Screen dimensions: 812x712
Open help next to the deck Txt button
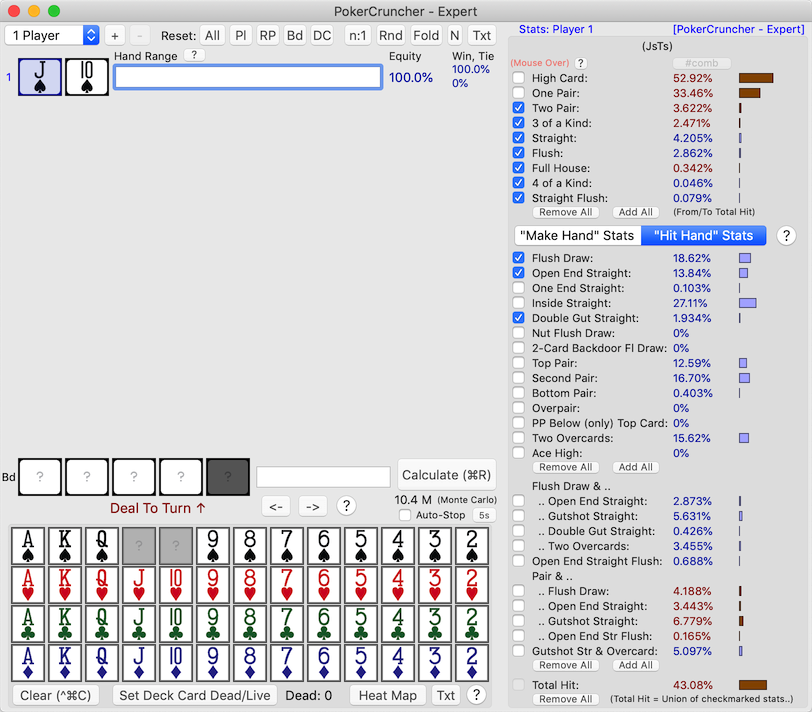pyautogui.click(x=476, y=695)
